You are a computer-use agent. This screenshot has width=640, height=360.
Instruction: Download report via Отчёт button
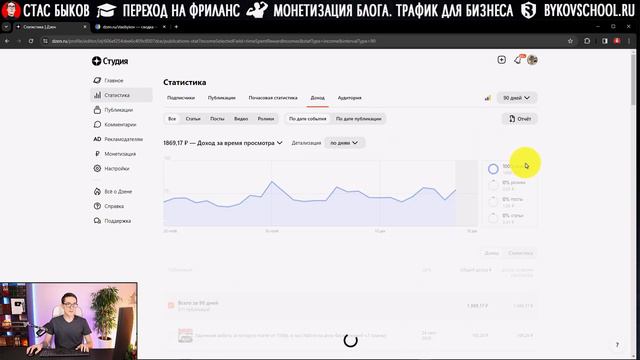pos(520,119)
